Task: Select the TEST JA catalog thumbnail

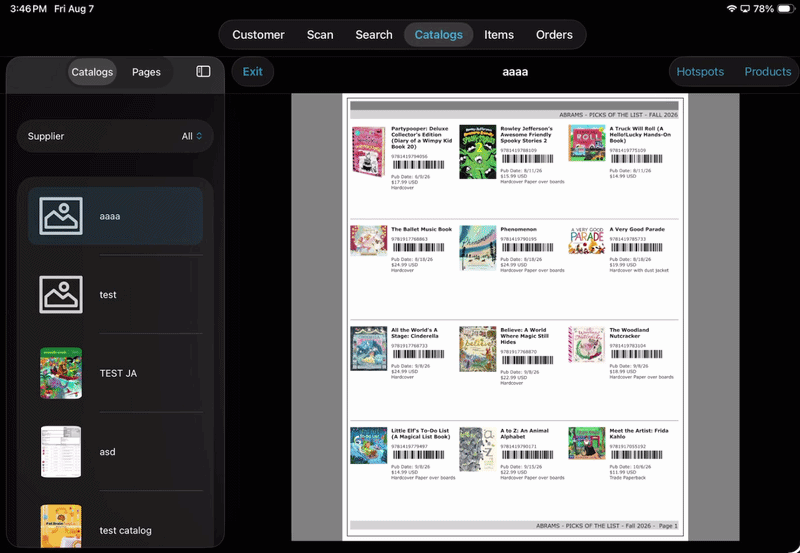Action: point(61,373)
